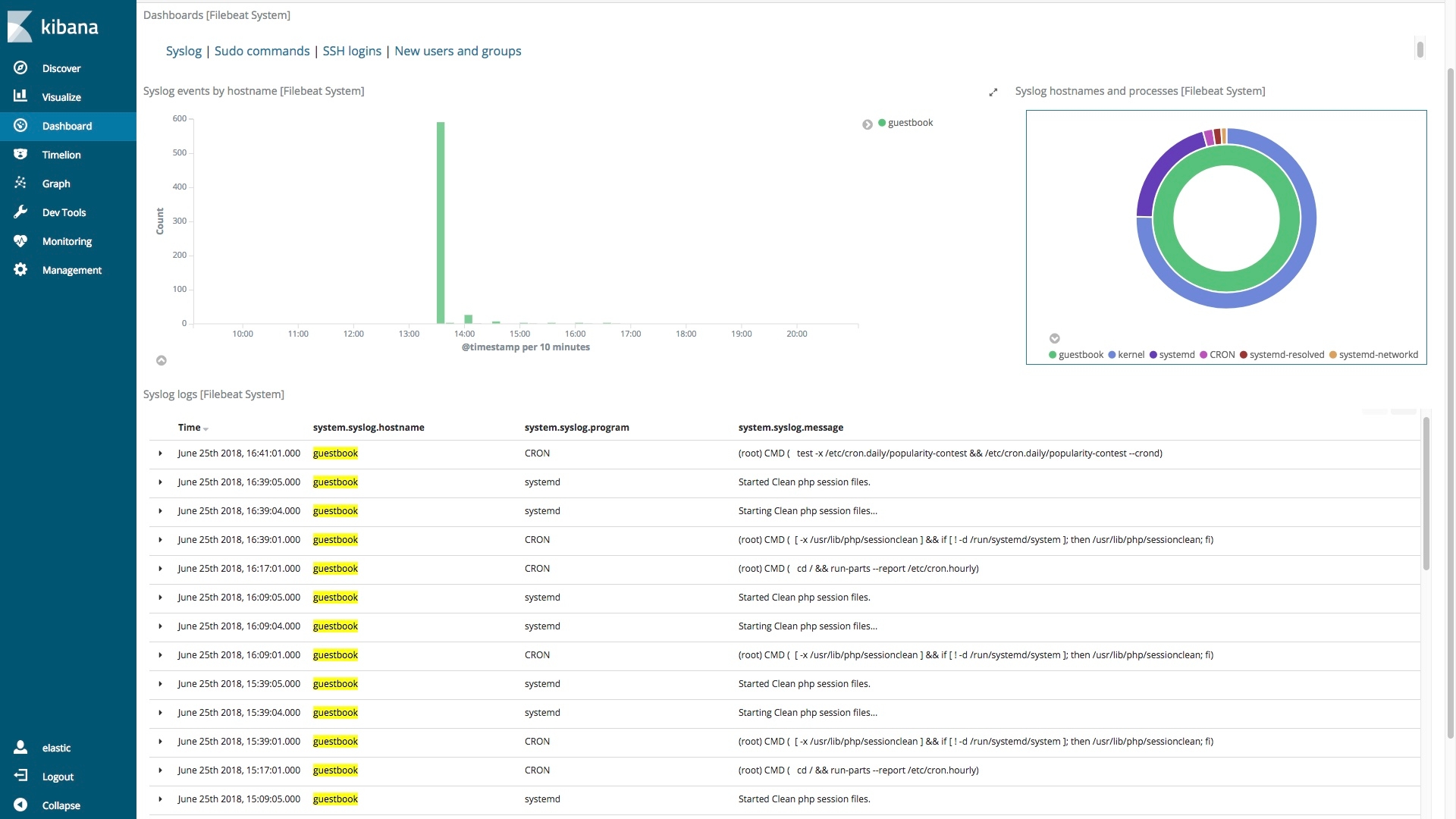This screenshot has width=1456, height=819.
Task: Click systemd-resolved legend color dot
Action: click(x=1244, y=355)
